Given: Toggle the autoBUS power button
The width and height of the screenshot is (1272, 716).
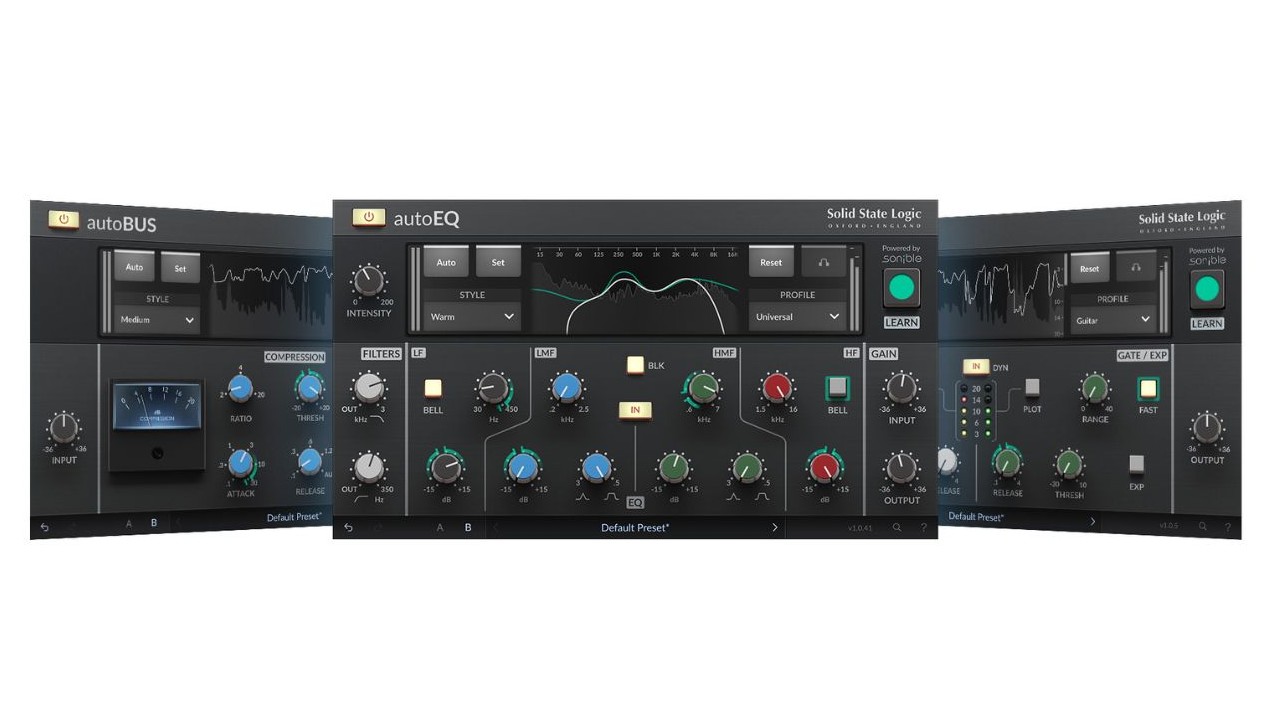Looking at the screenshot, I should click(x=63, y=220).
